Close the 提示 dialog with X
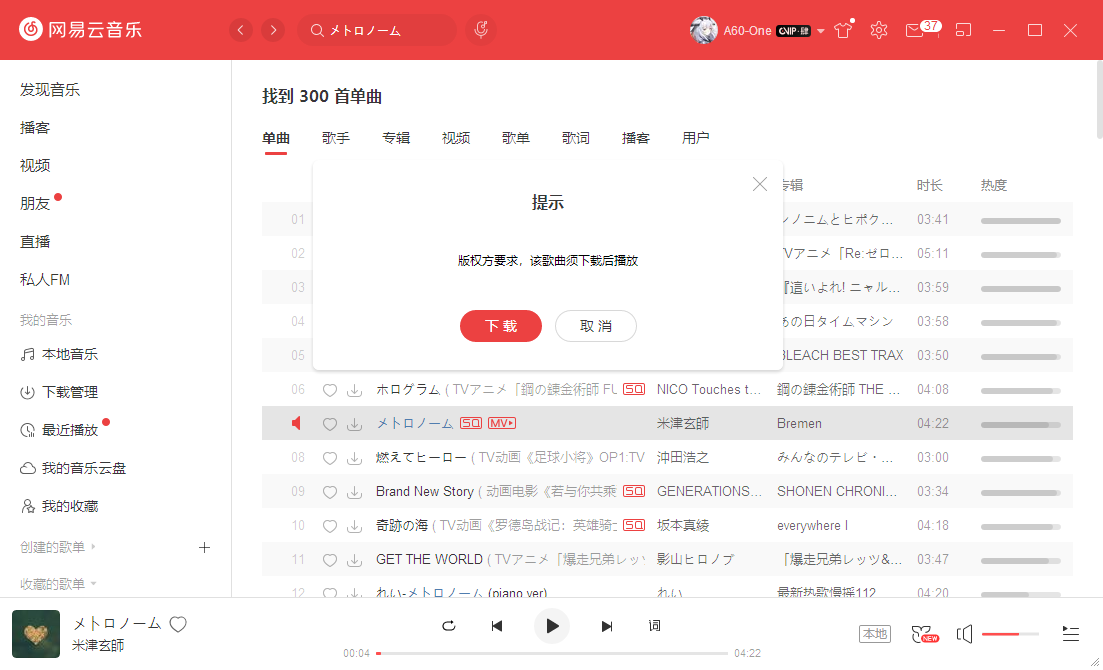1103x670 pixels. [x=760, y=184]
